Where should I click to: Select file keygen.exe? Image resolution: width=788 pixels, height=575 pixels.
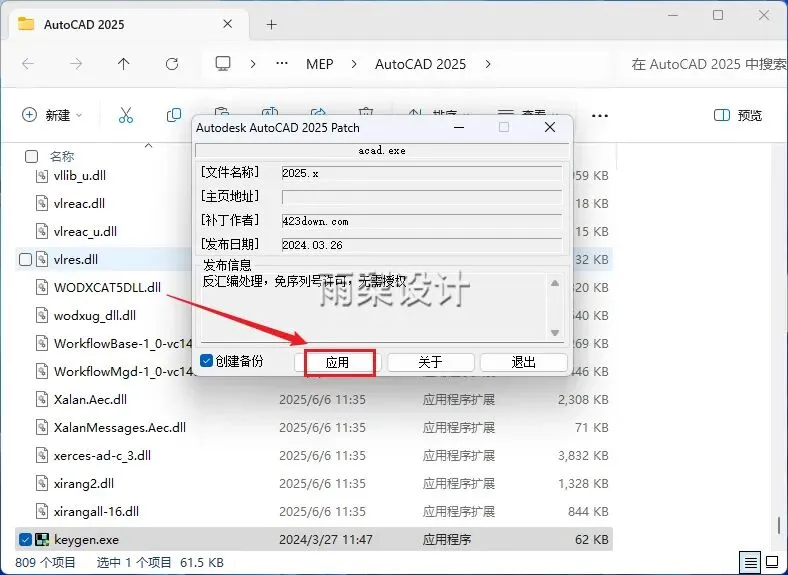coord(86,540)
